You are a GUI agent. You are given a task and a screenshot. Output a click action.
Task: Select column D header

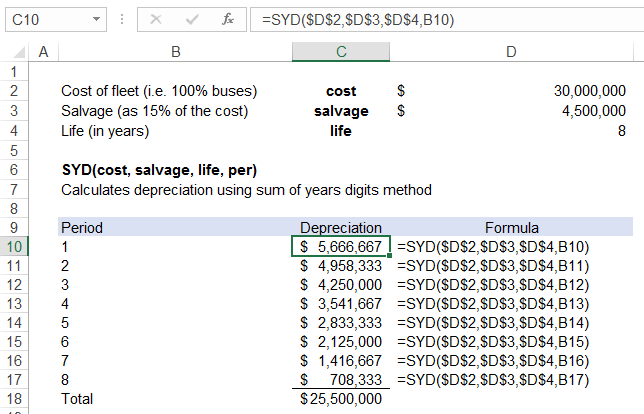point(512,51)
